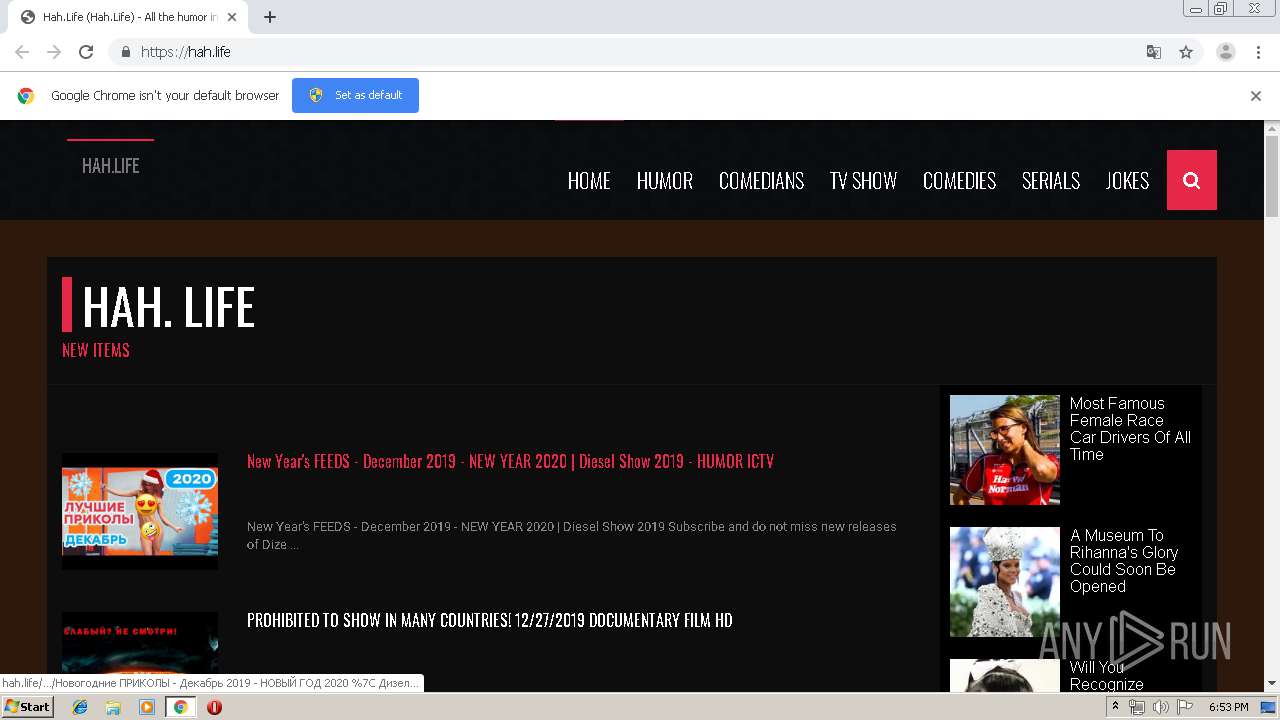Close the Hah.Life browser tab
The image size is (1280, 720).
tap(232, 17)
